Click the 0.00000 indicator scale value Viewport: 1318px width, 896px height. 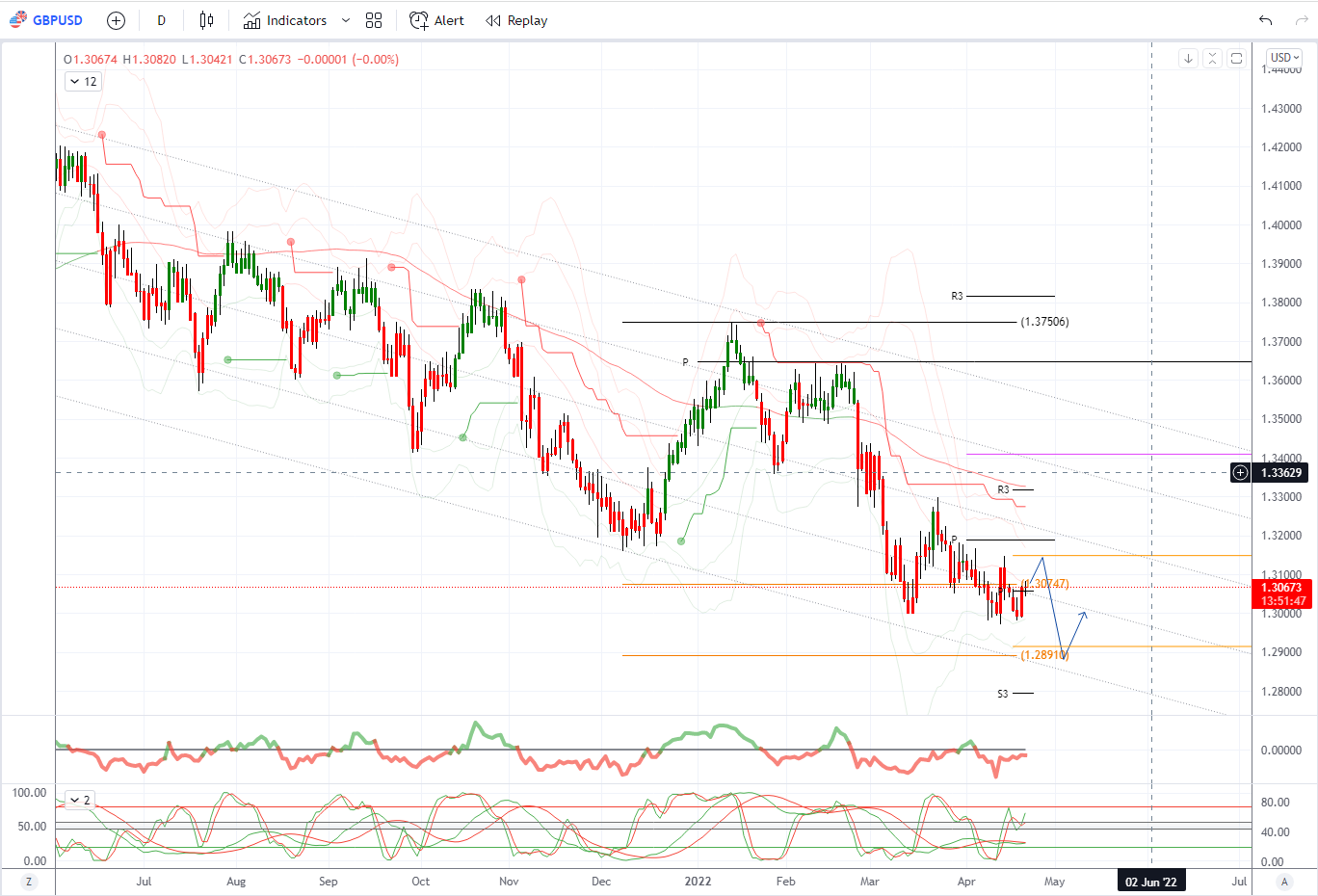[x=1281, y=750]
